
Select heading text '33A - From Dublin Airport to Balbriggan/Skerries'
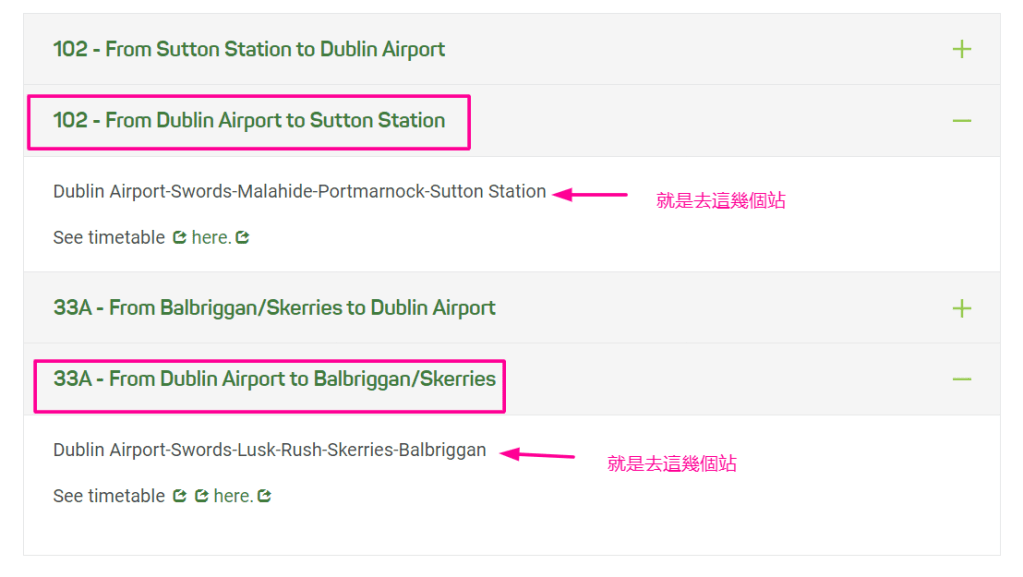(274, 379)
